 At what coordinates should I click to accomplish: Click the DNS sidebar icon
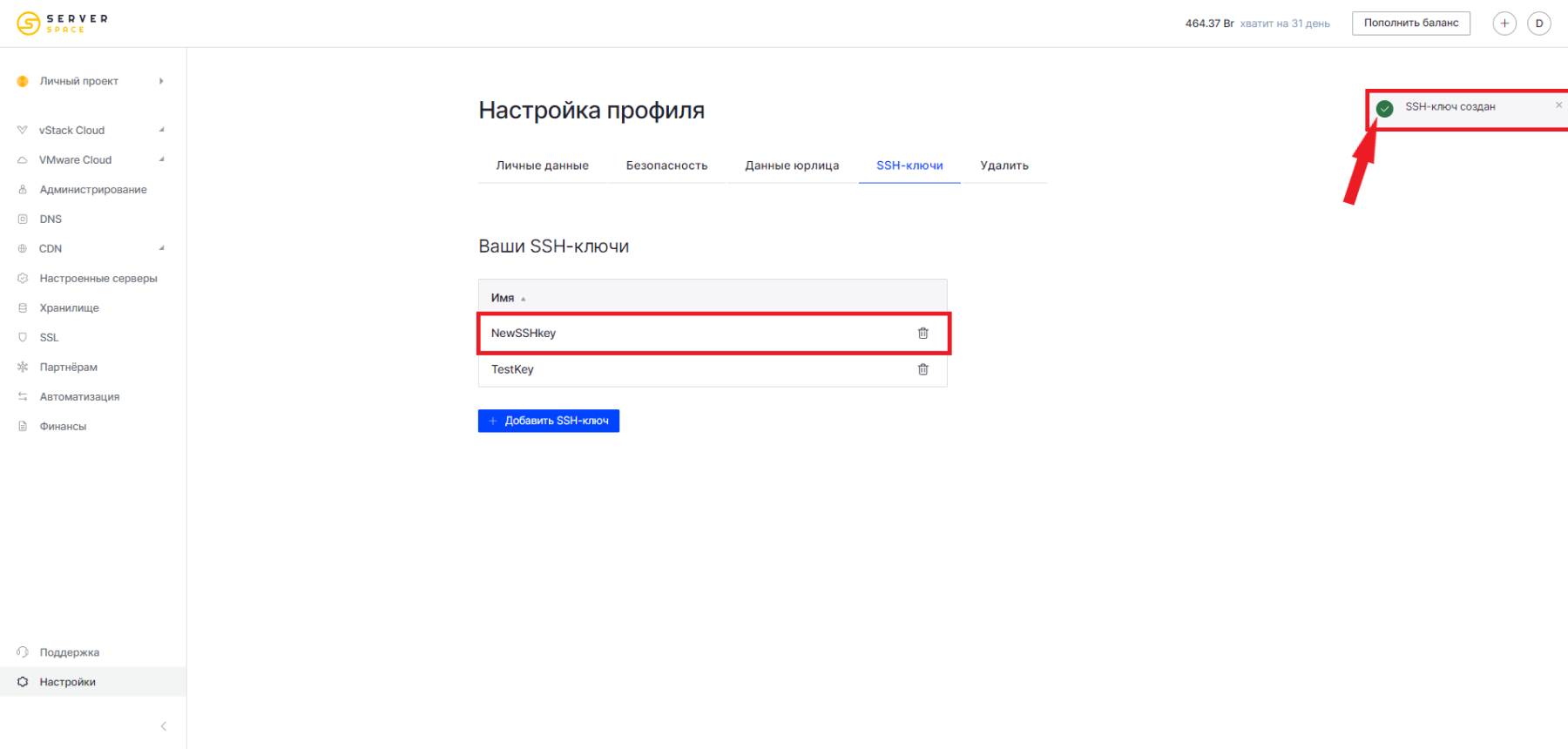(x=23, y=219)
